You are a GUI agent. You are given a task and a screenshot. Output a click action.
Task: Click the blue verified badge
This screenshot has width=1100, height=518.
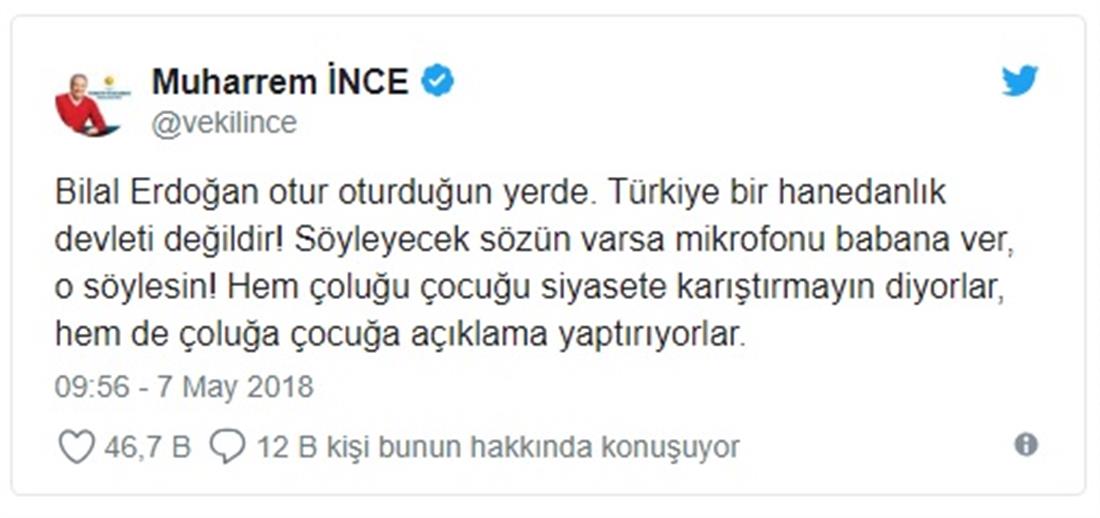(x=437, y=81)
